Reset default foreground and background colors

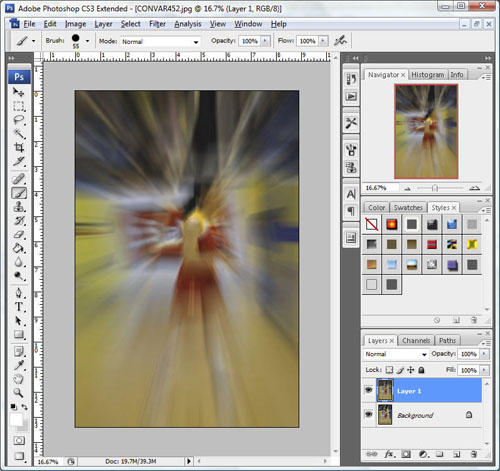[x=13, y=407]
